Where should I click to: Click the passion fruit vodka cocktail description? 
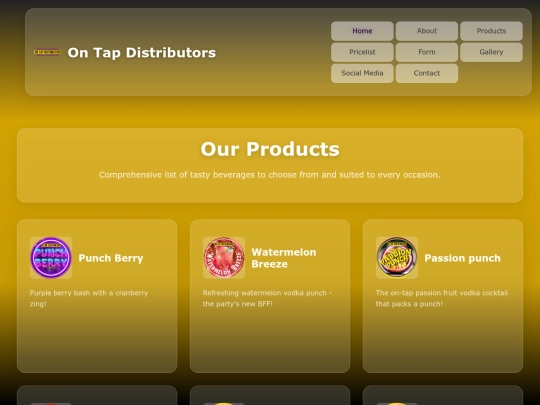pyautogui.click(x=442, y=298)
